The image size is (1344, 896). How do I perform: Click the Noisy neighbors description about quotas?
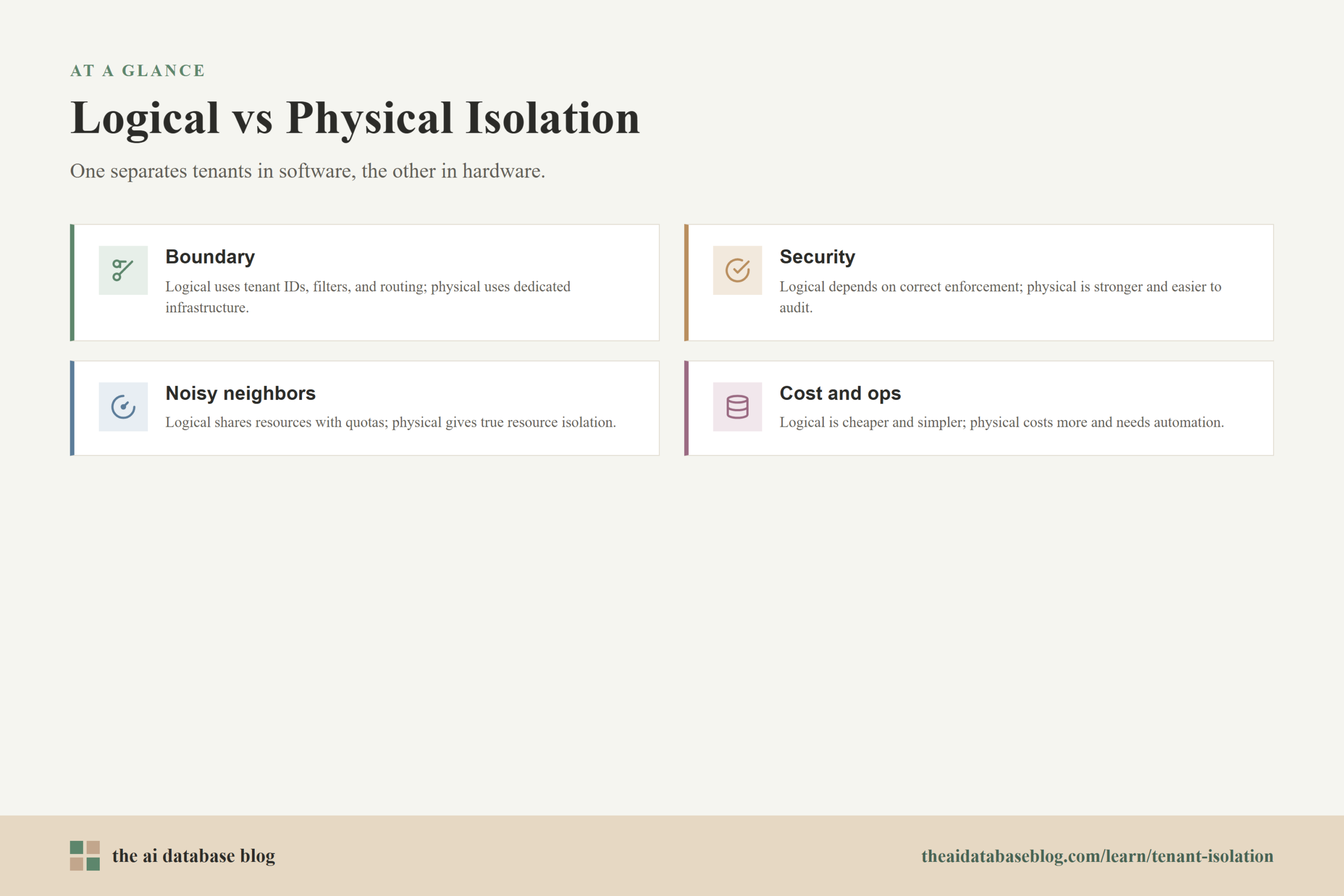click(x=391, y=423)
